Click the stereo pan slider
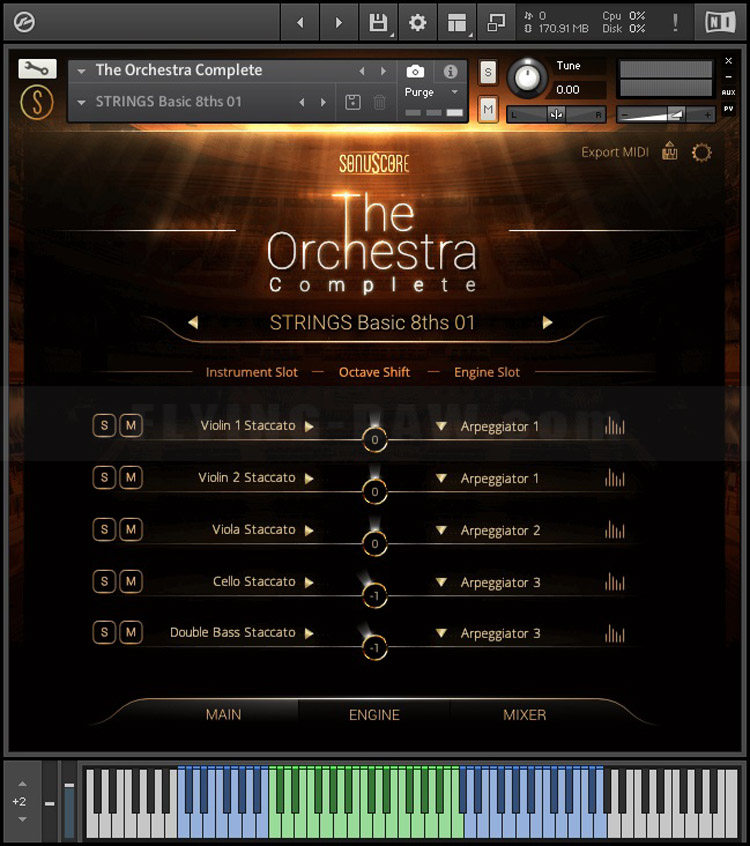750x846 pixels. 556,114
